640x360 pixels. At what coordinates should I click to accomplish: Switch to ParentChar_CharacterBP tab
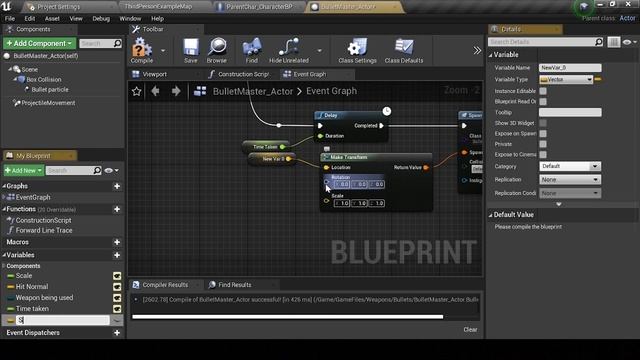pos(259,7)
